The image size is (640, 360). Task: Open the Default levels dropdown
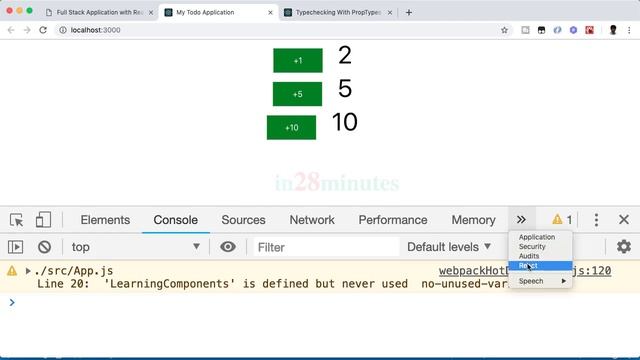tap(449, 247)
